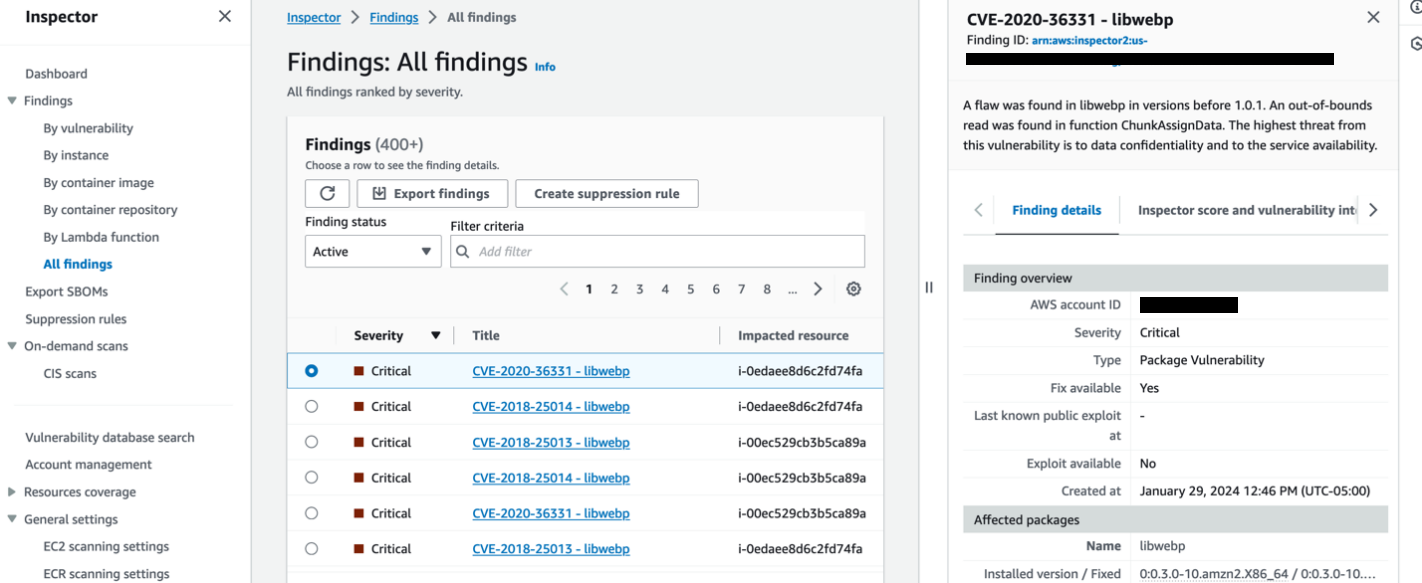Select the Finding details tab
This screenshot has width=1422, height=583.
[1056, 210]
